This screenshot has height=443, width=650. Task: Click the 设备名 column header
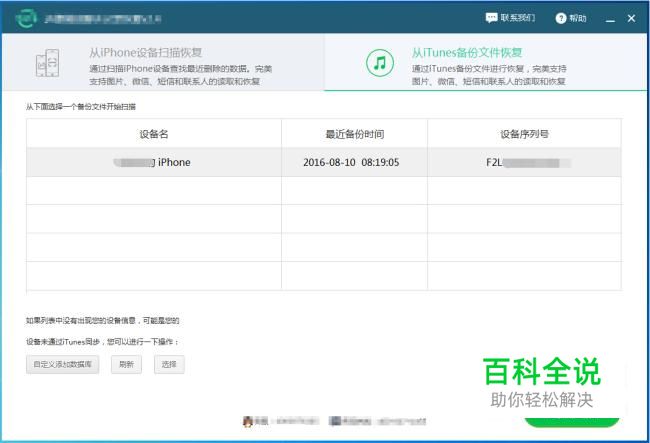(x=154, y=134)
